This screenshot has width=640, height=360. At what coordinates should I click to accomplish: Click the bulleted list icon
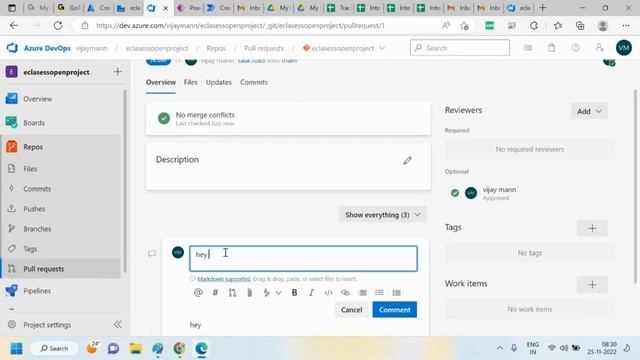[x=362, y=292]
